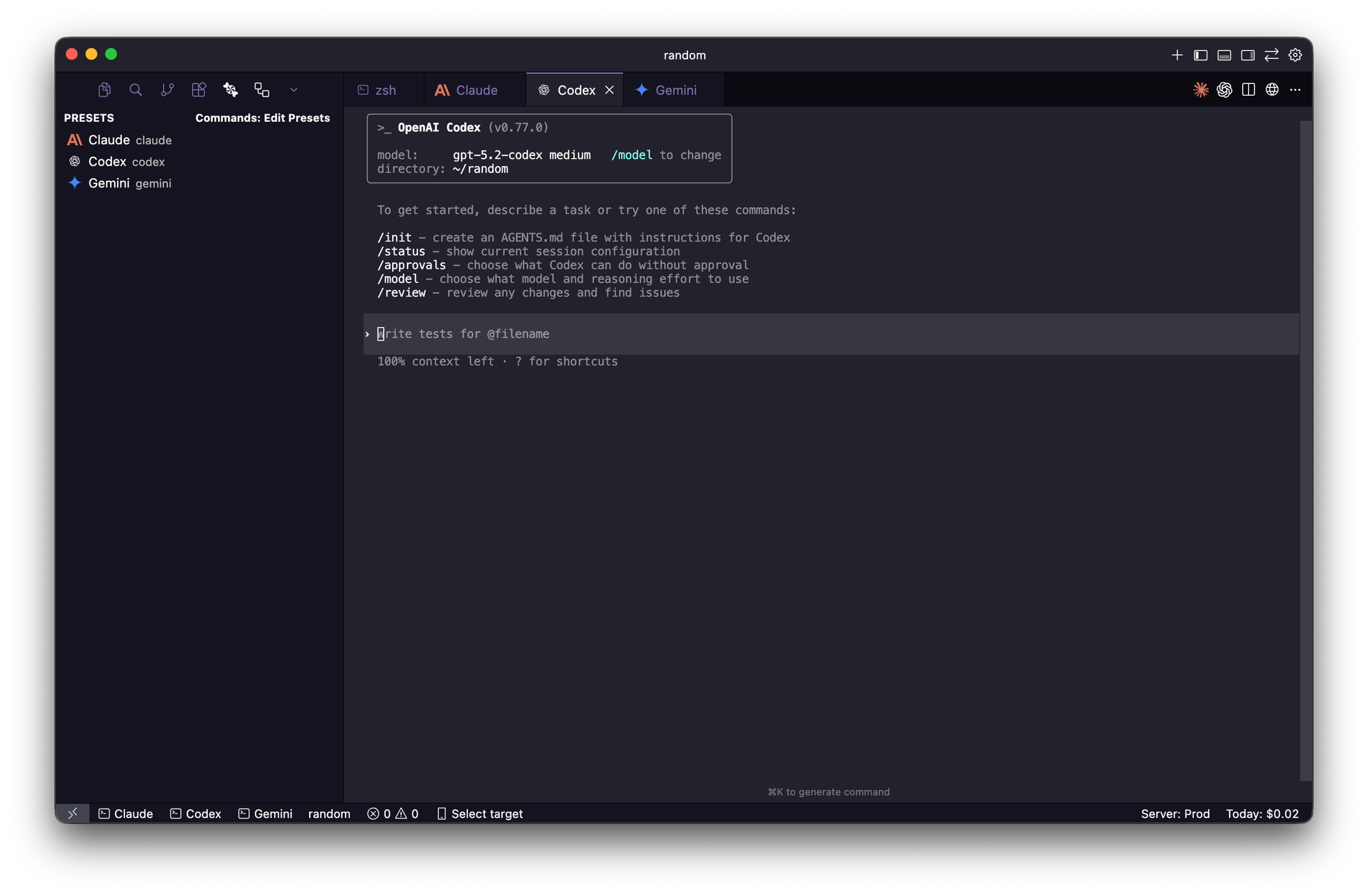
Task: Click the AI sparkle icon in sidebar toolbar
Action: click(231, 90)
